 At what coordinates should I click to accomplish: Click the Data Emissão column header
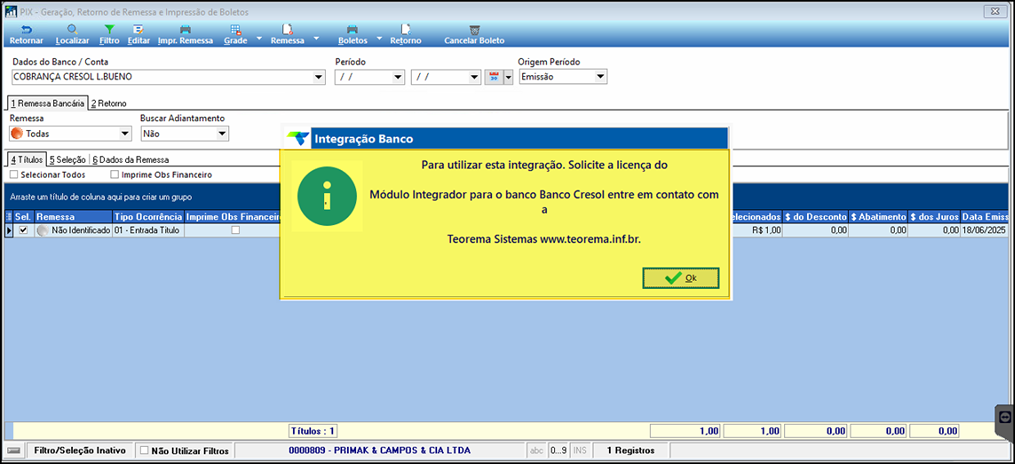point(987,216)
